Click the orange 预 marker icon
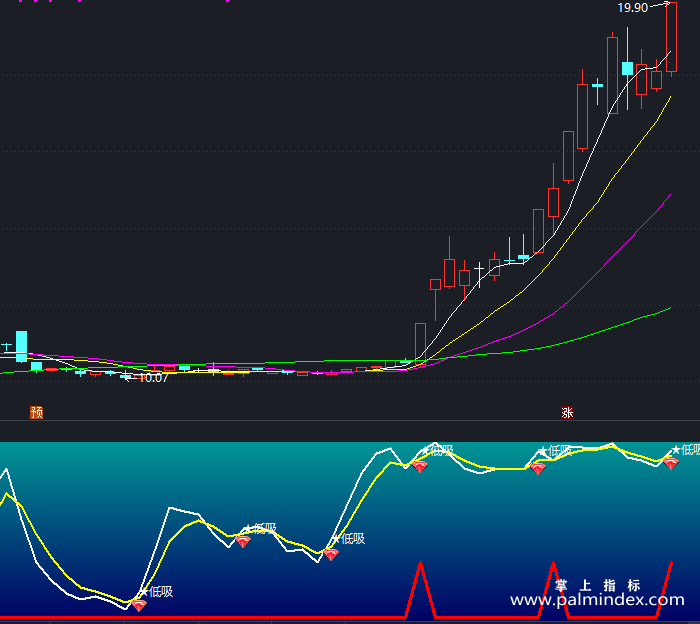 point(36,412)
